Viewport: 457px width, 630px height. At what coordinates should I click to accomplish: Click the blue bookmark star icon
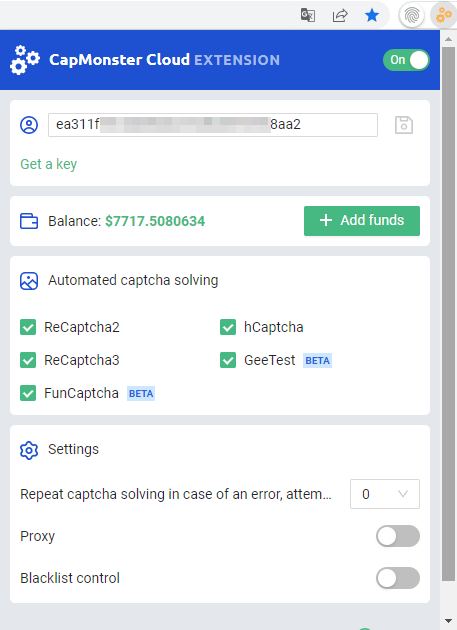(372, 16)
